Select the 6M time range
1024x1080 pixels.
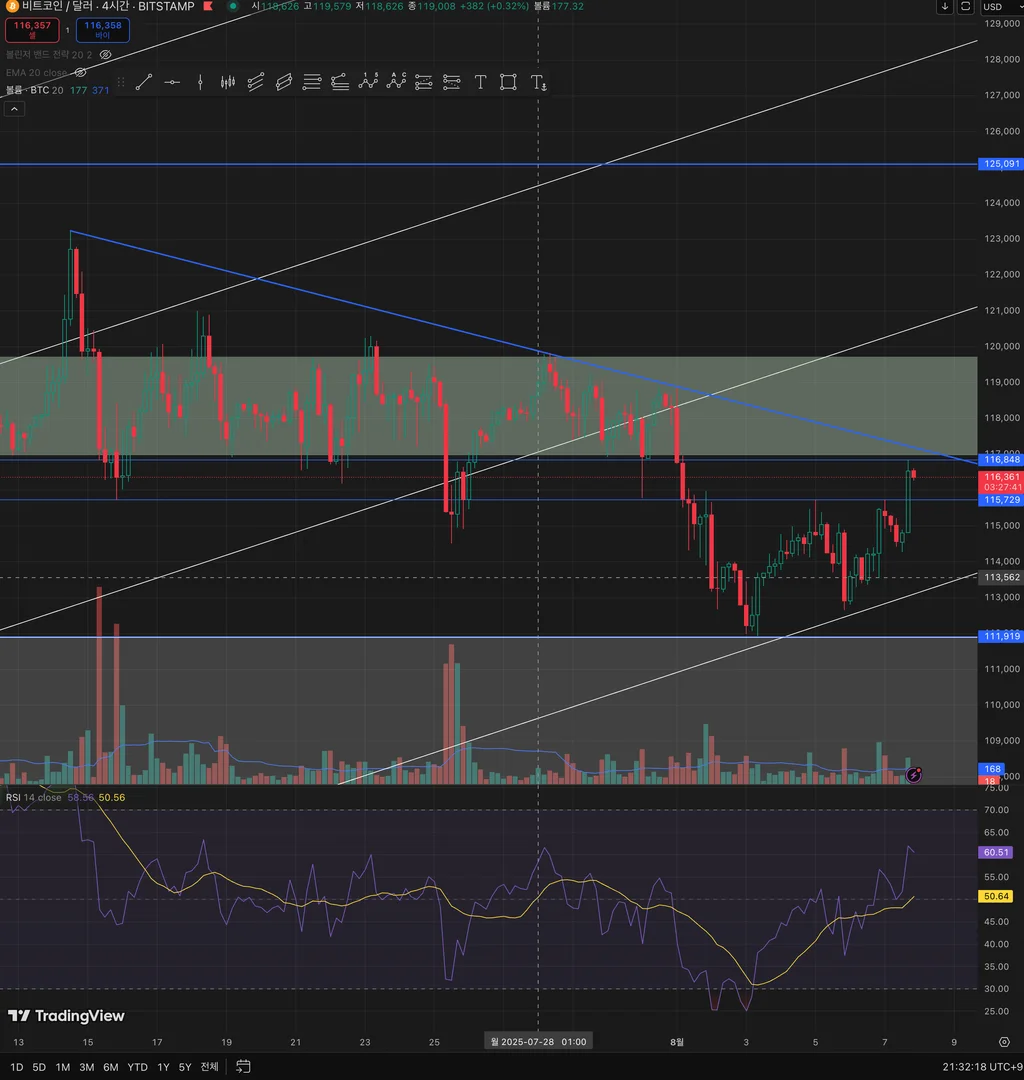pos(111,1067)
